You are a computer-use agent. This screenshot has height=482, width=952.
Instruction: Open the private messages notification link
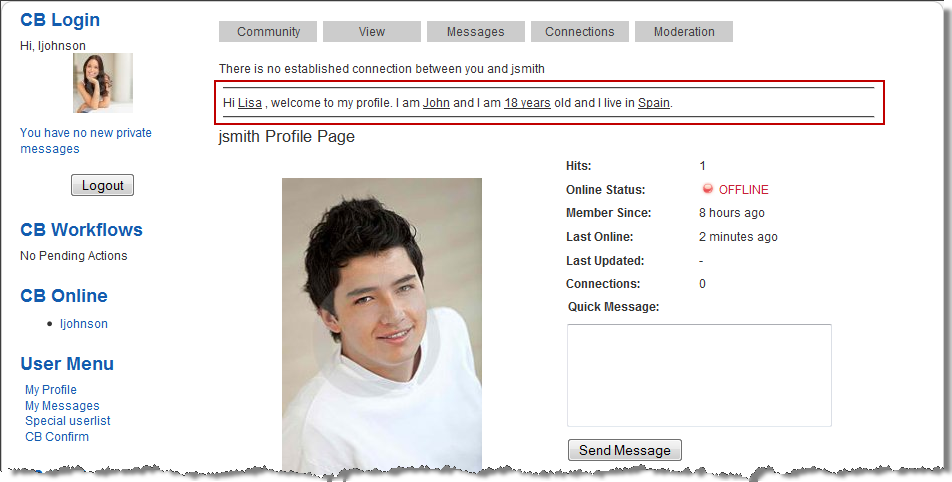[86, 141]
